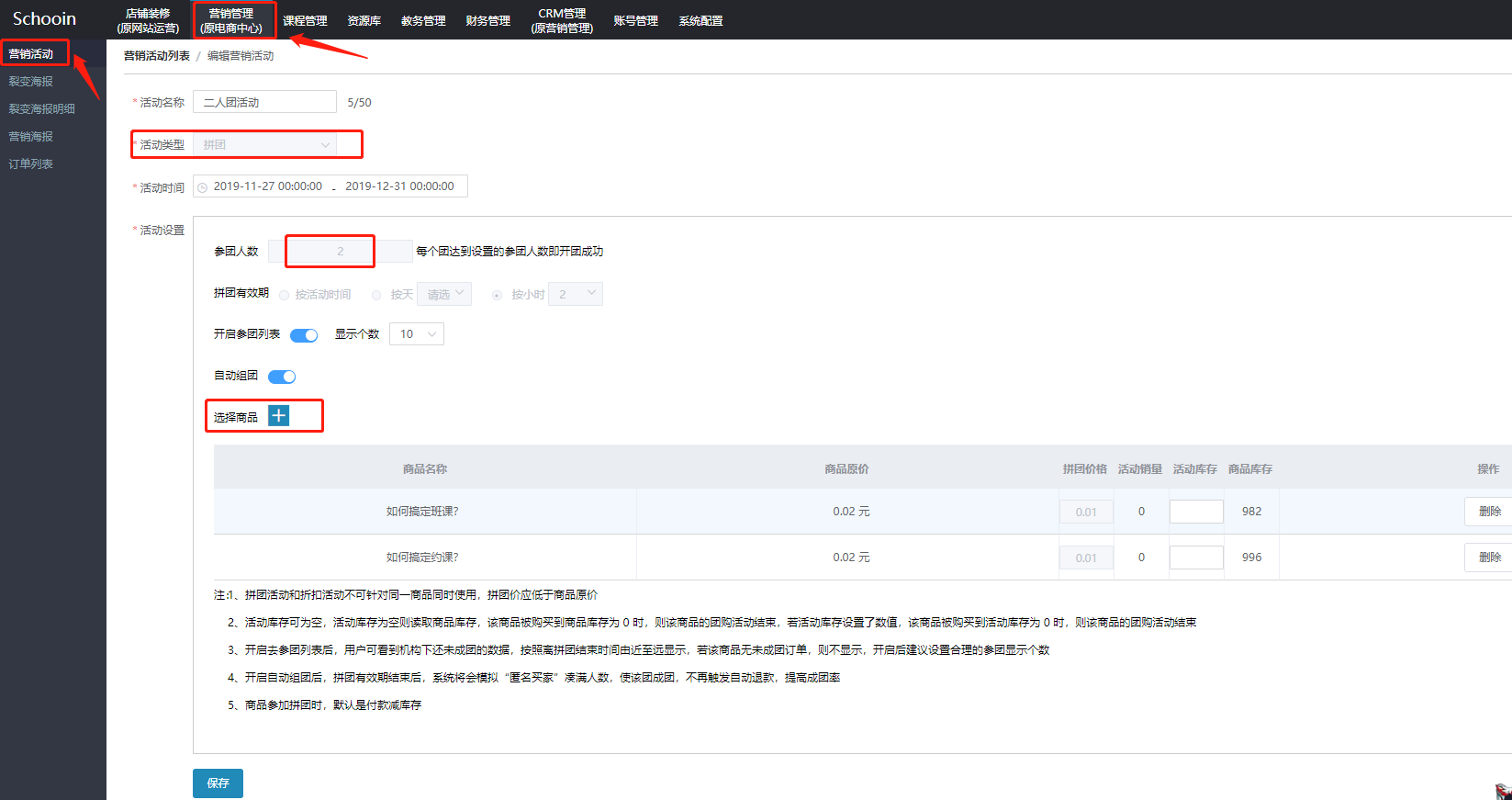1512x800 pixels.
Task: Click 拼团价格 field for 如何搞定约课?
Action: 1086,558
